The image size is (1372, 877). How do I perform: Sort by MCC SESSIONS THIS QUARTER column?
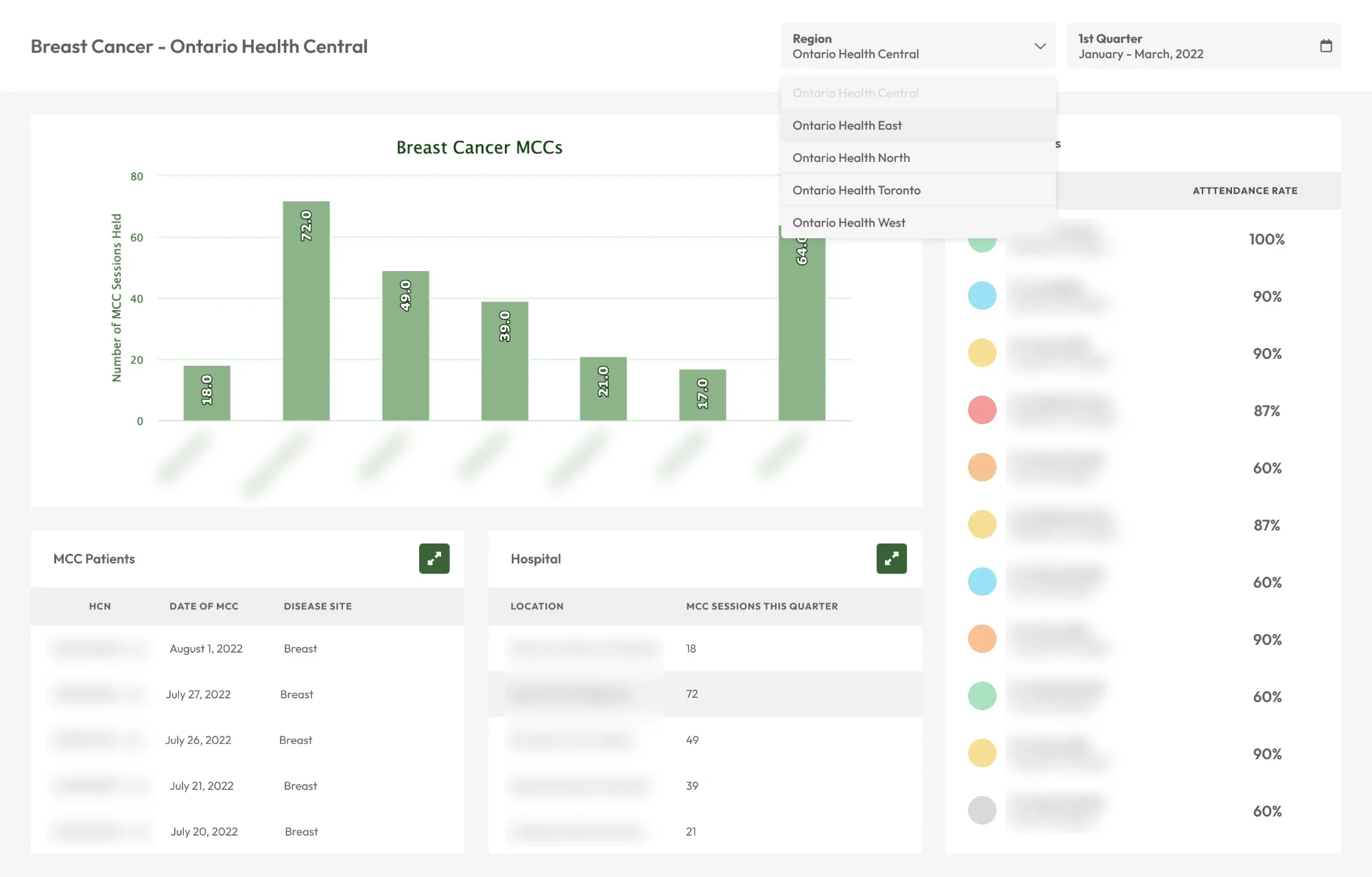pyautogui.click(x=761, y=606)
